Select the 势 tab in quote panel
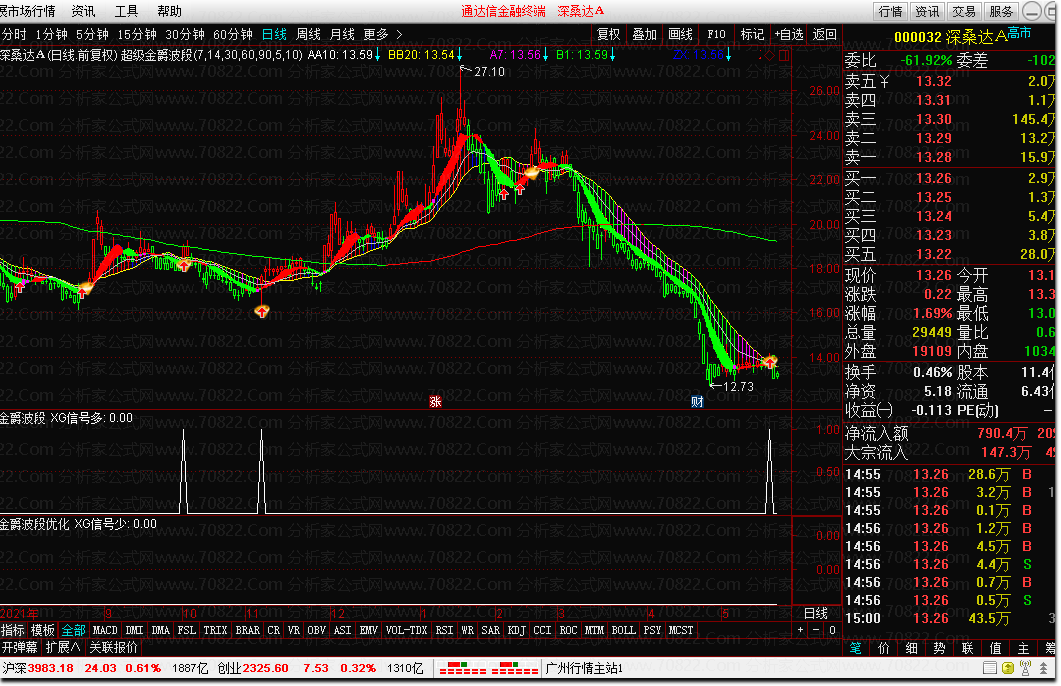 pos(939,648)
